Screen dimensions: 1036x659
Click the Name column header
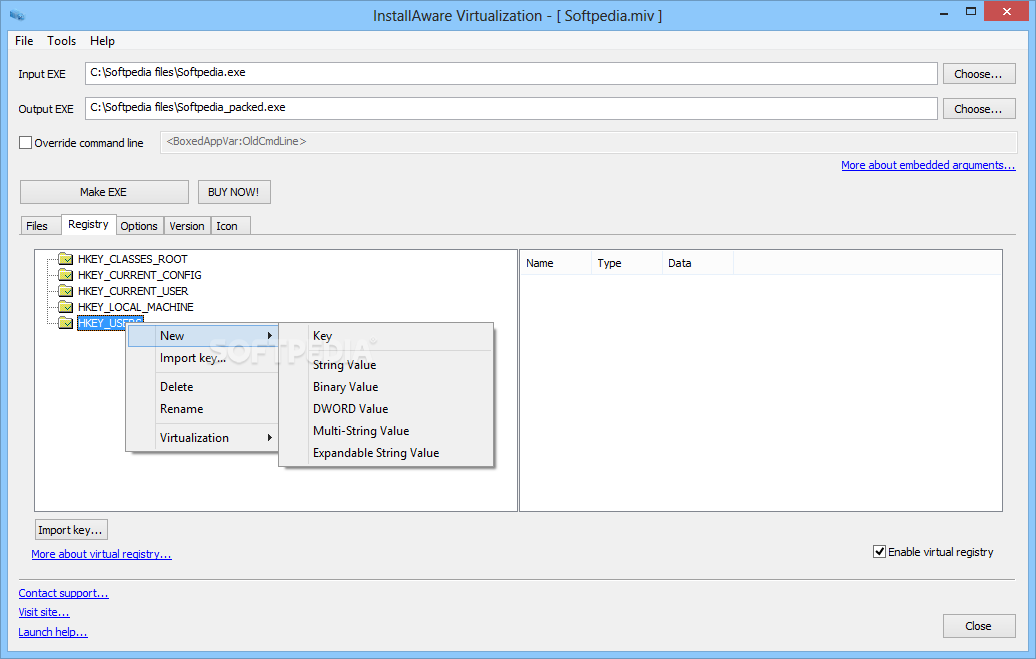[556, 262]
